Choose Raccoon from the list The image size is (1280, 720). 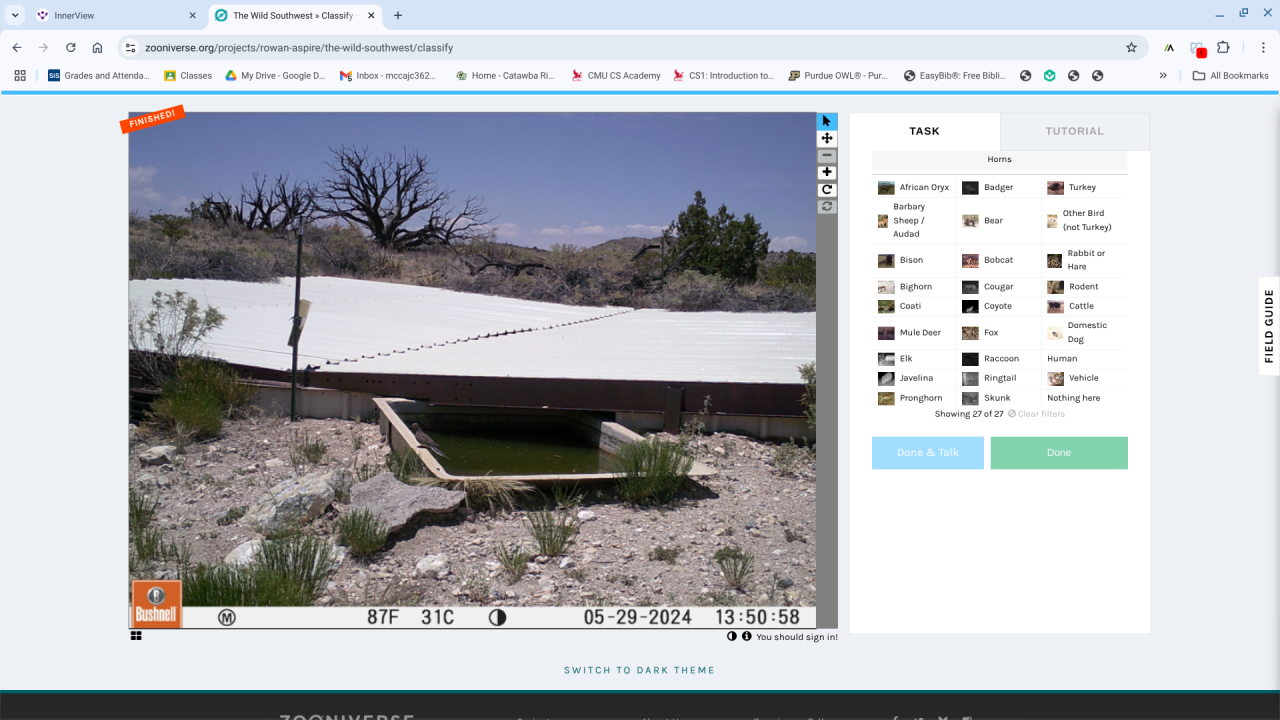click(x=999, y=359)
